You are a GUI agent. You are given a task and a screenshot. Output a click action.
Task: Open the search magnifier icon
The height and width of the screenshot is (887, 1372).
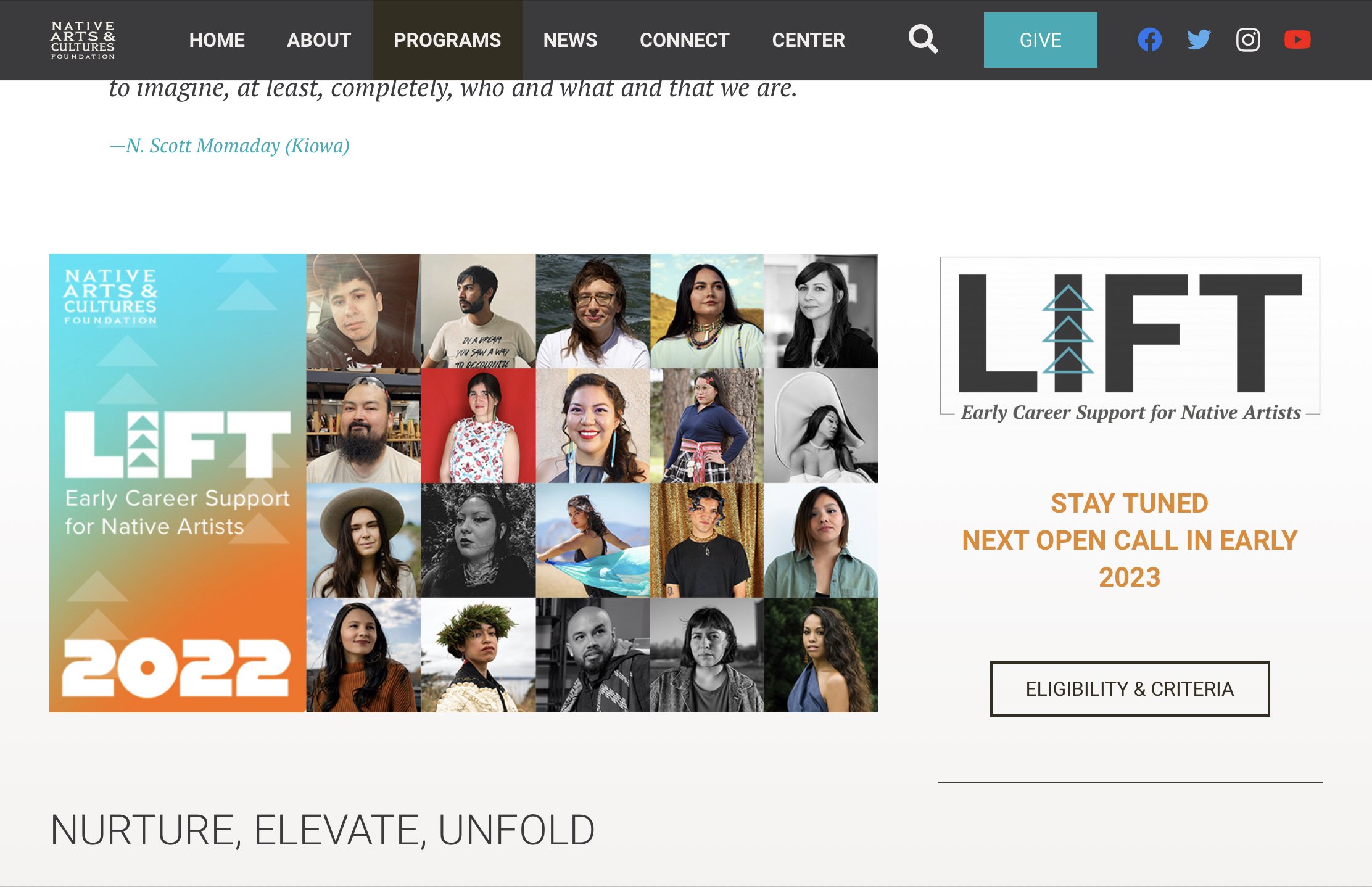tap(923, 39)
